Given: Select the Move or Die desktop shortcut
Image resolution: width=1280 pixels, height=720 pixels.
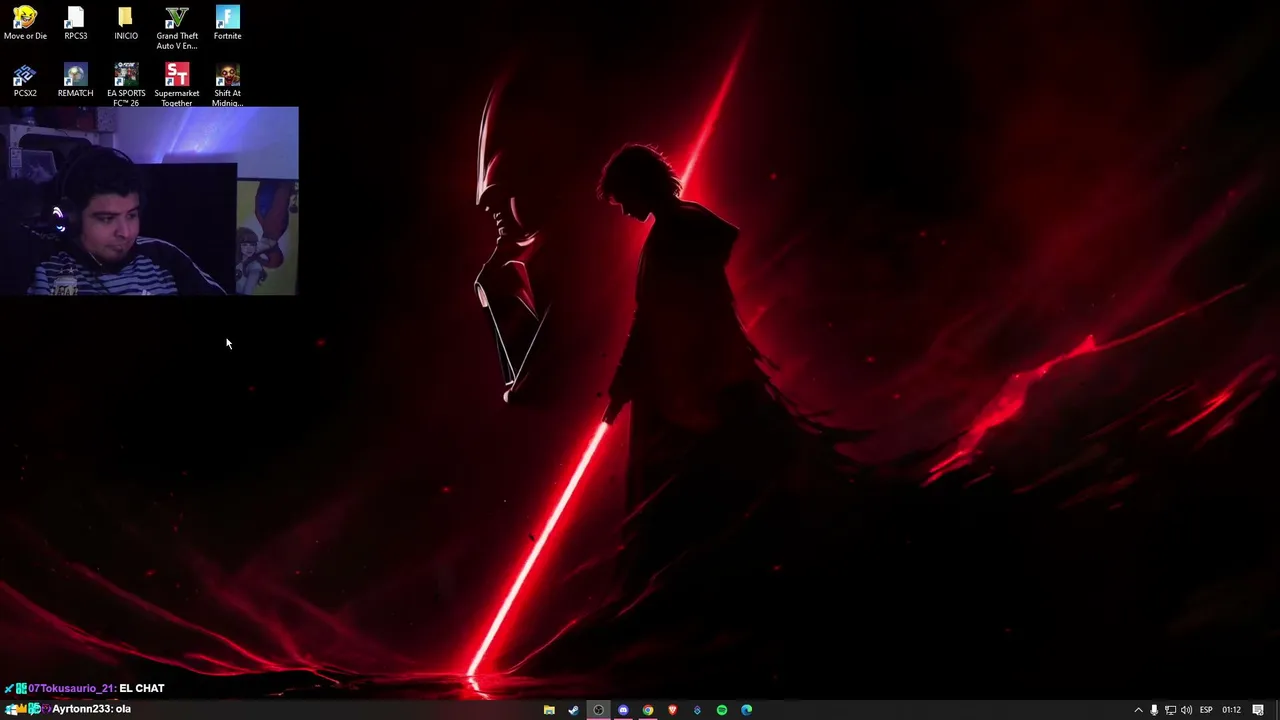Looking at the screenshot, I should [25, 23].
